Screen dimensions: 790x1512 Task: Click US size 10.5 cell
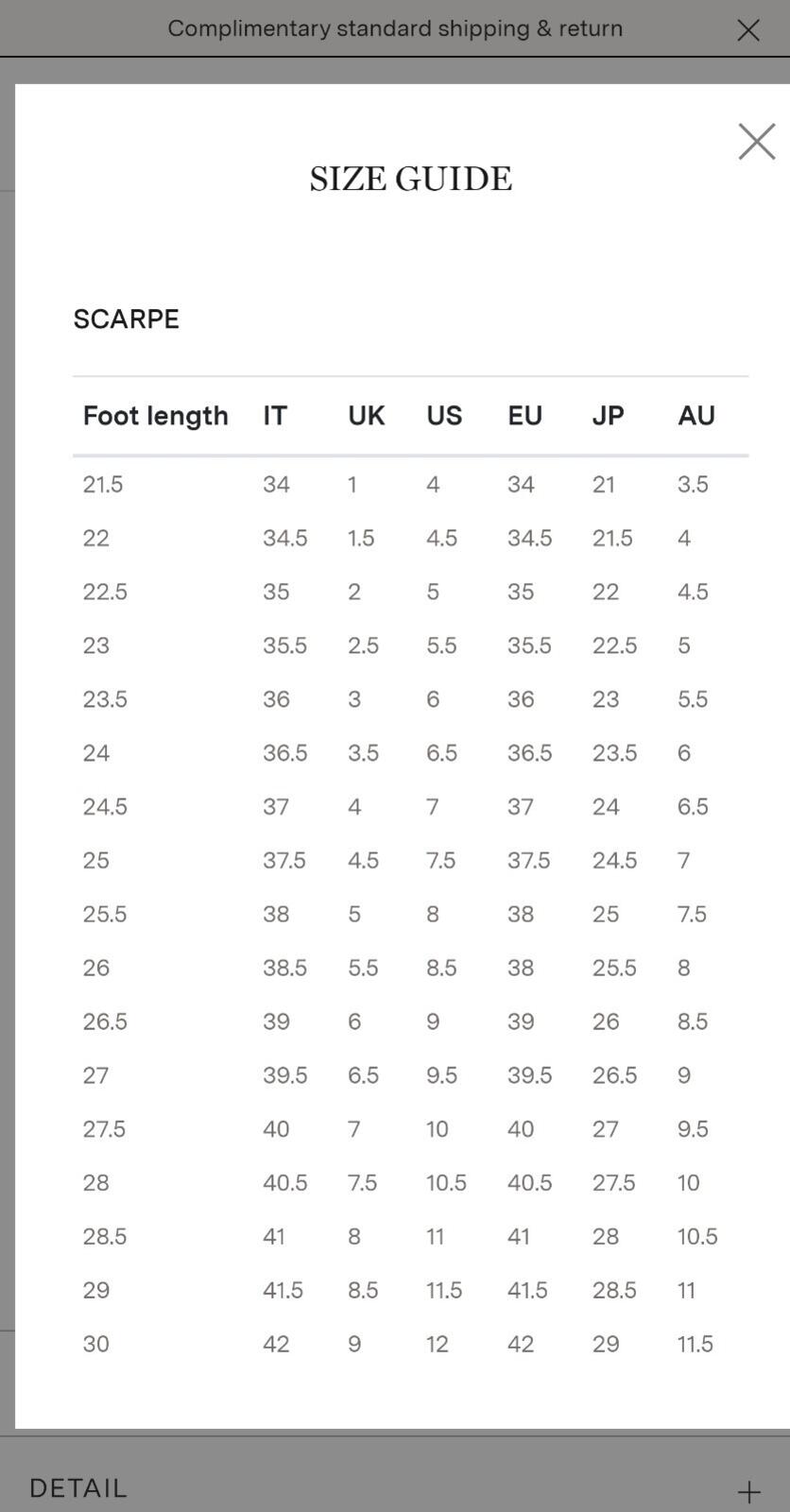[x=446, y=1183]
